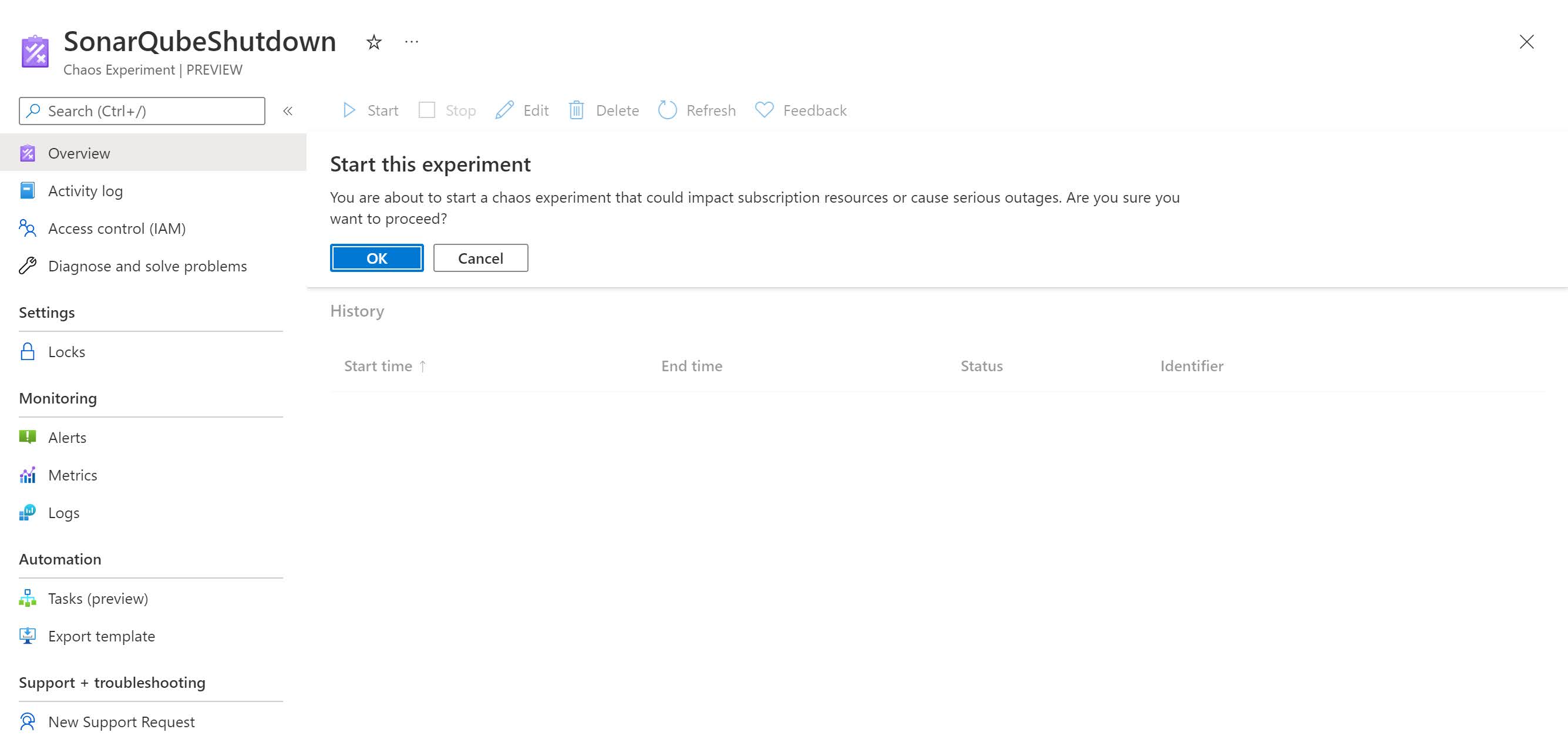
Task: Confirm the experiment with OK
Action: 377,258
